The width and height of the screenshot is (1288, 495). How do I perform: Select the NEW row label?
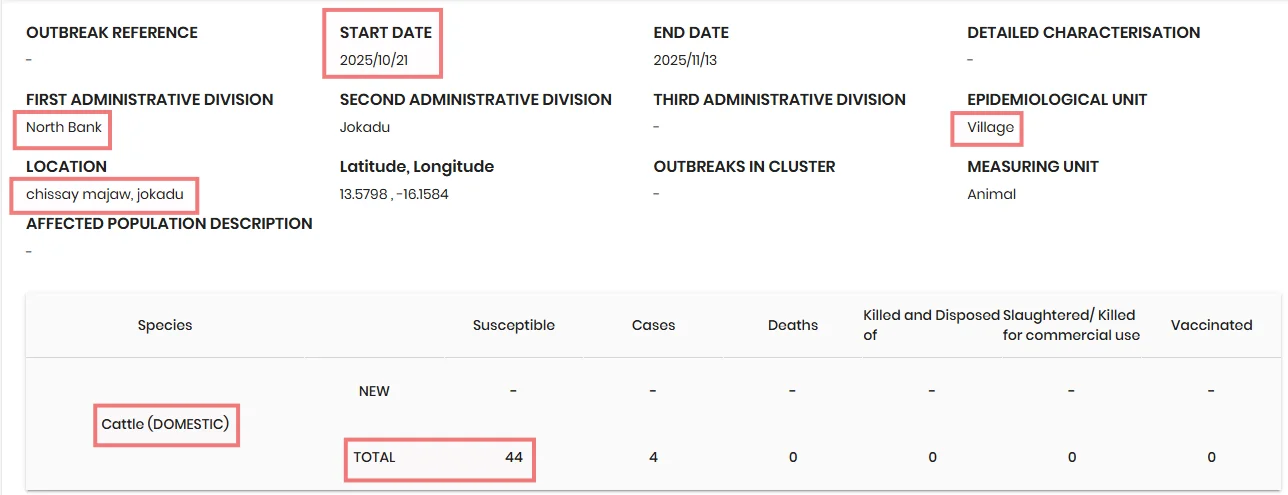pos(374,391)
